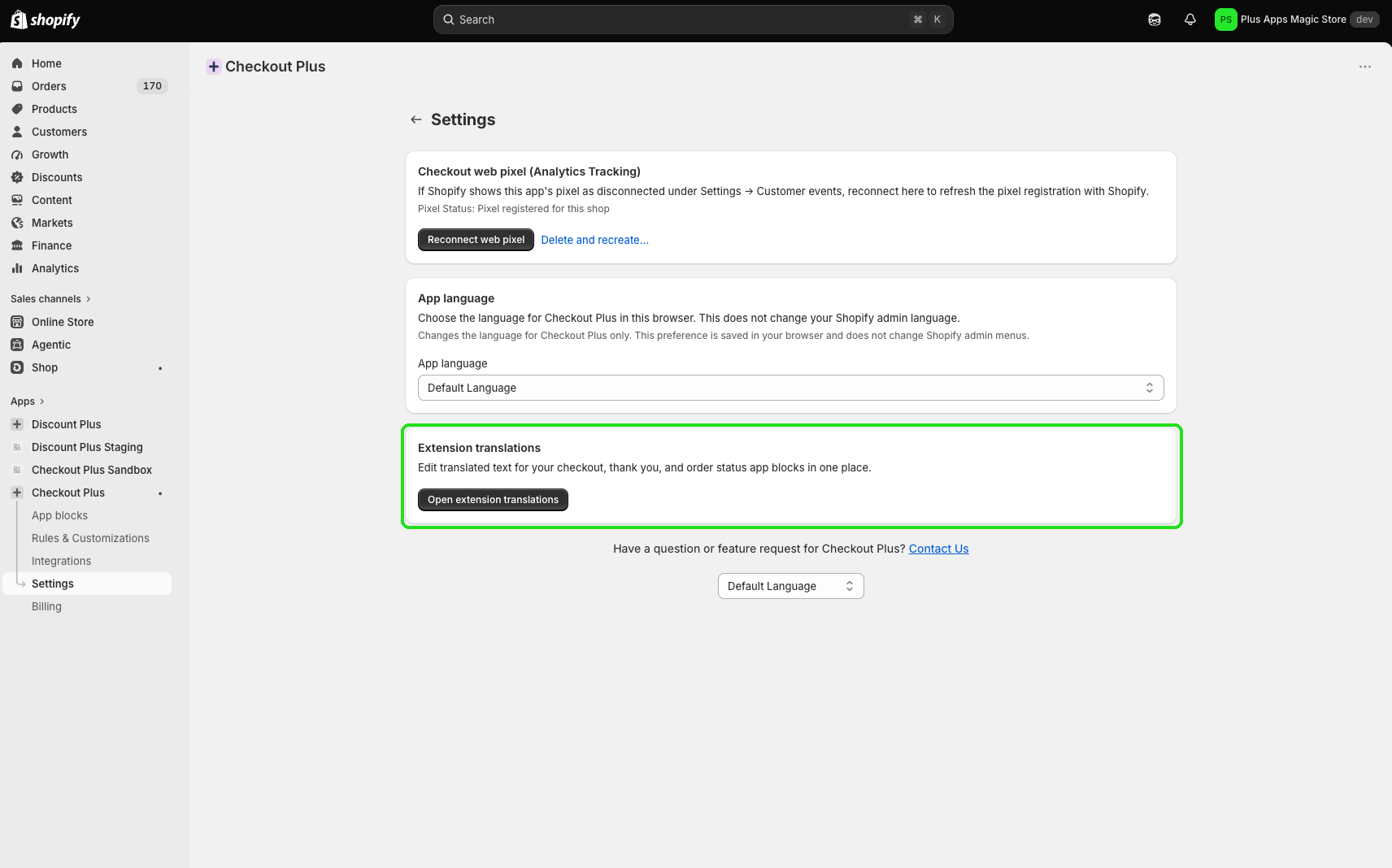The image size is (1392, 868).
Task: Click the Contact Us link
Action: (938, 549)
